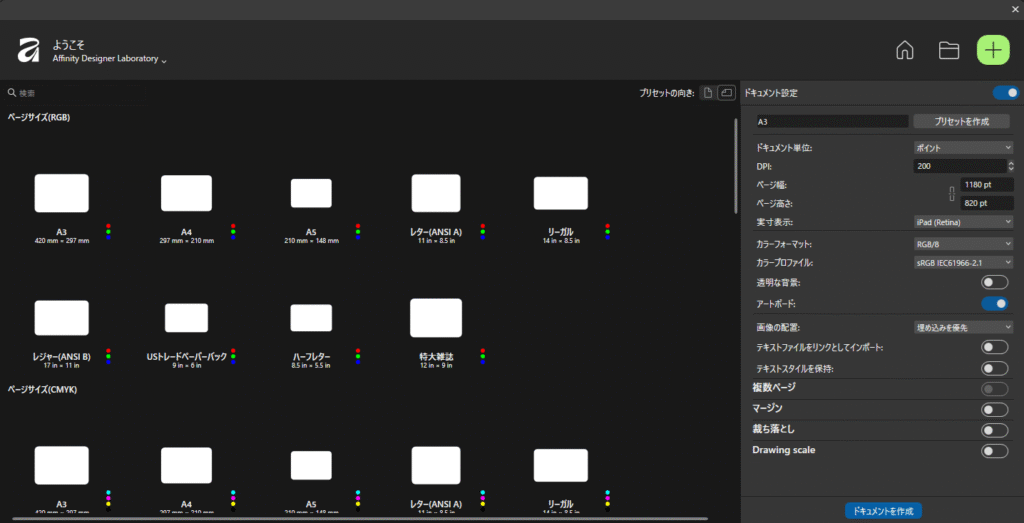Click the ドキュメントを作成 button
Screen dimensions: 1024x523
point(882,511)
